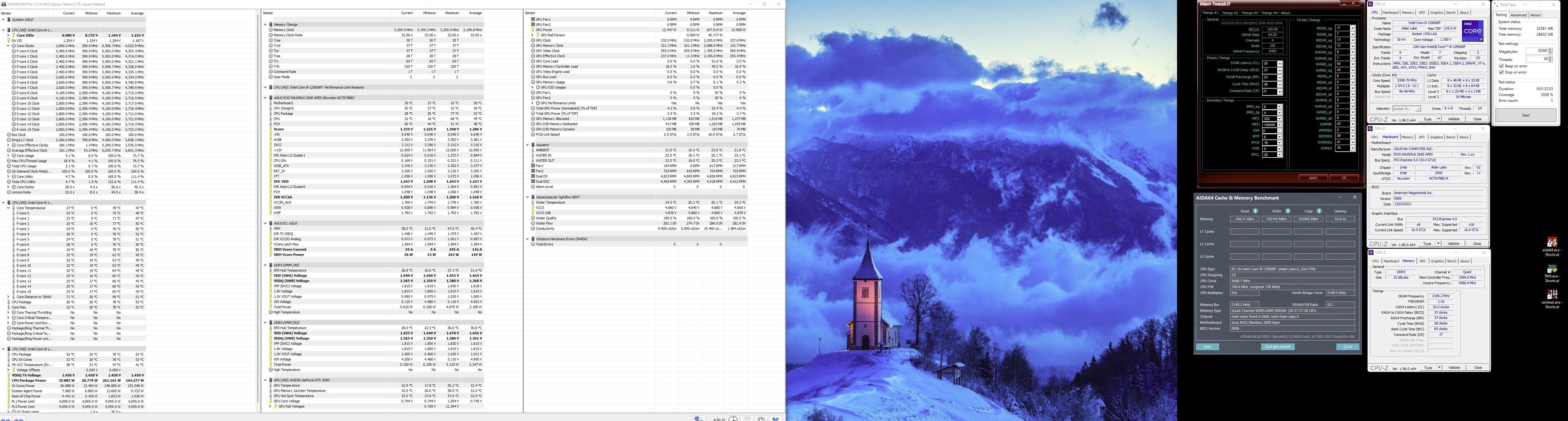
Task: Open the TM5.exe desktop shortcut
Action: (1551, 270)
